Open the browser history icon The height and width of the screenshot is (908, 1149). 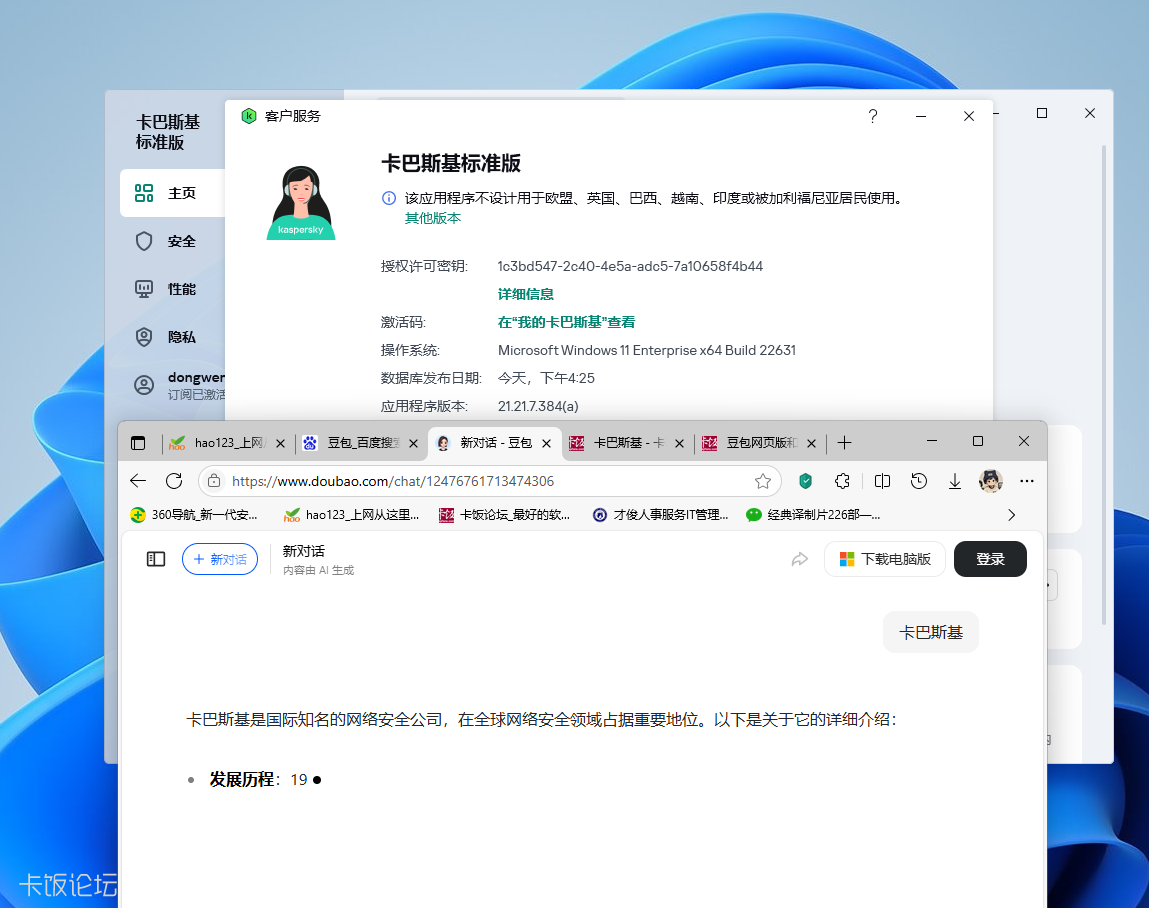click(919, 481)
